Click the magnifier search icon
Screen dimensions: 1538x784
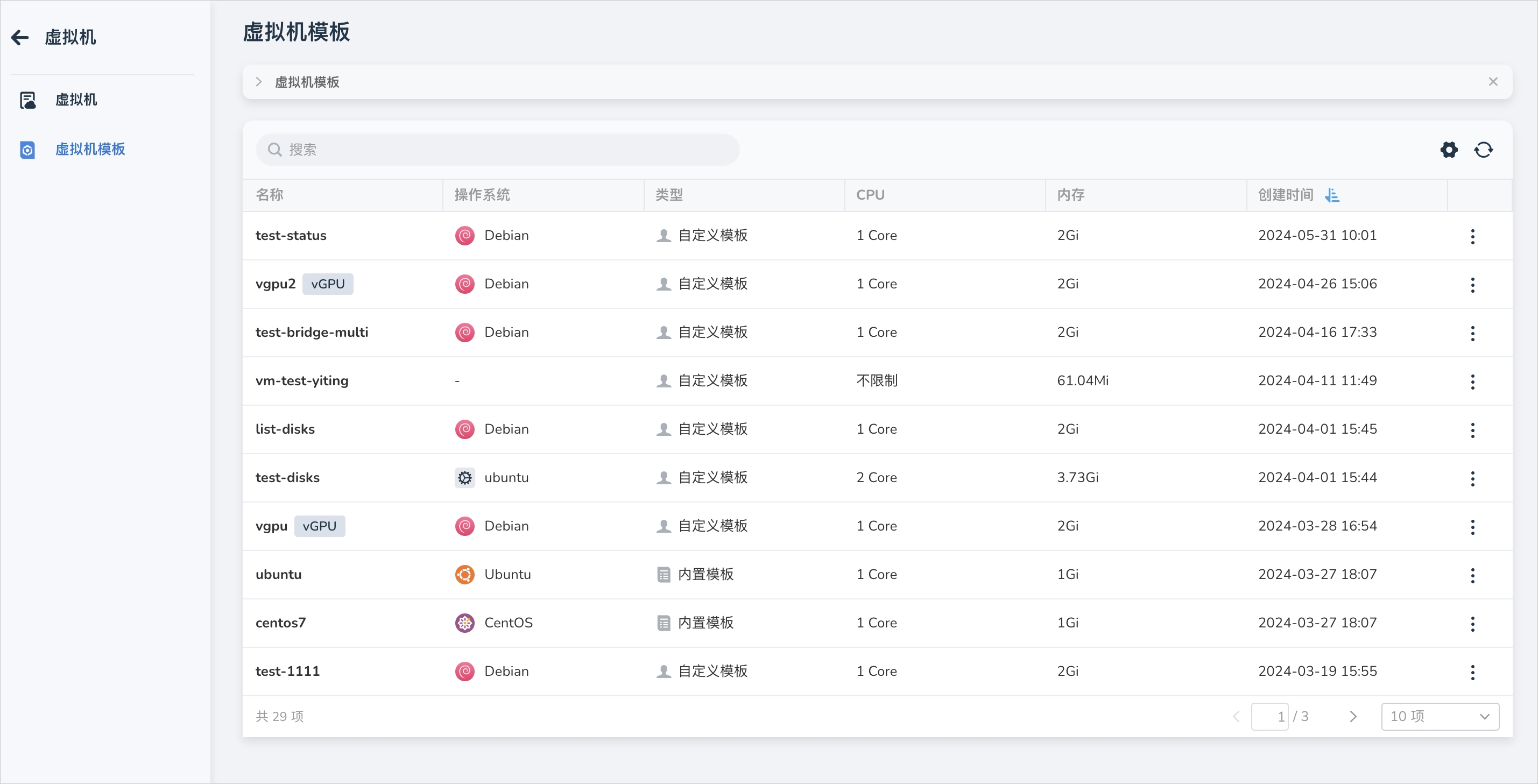274,149
